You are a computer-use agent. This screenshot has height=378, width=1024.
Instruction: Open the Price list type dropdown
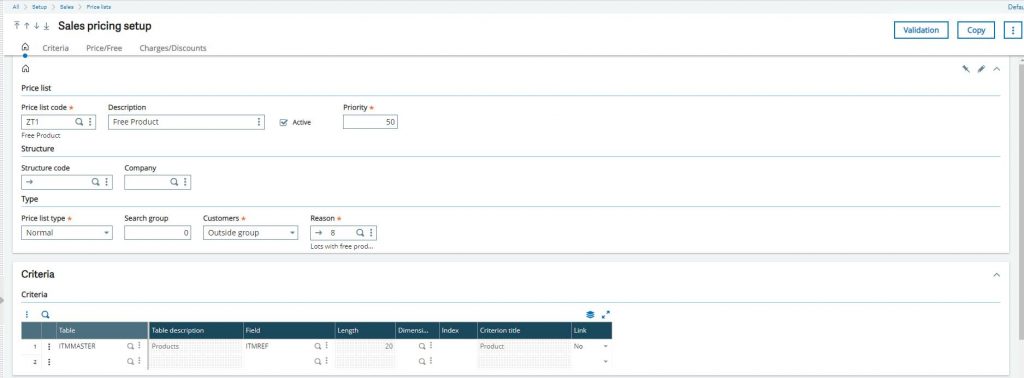(x=67, y=232)
